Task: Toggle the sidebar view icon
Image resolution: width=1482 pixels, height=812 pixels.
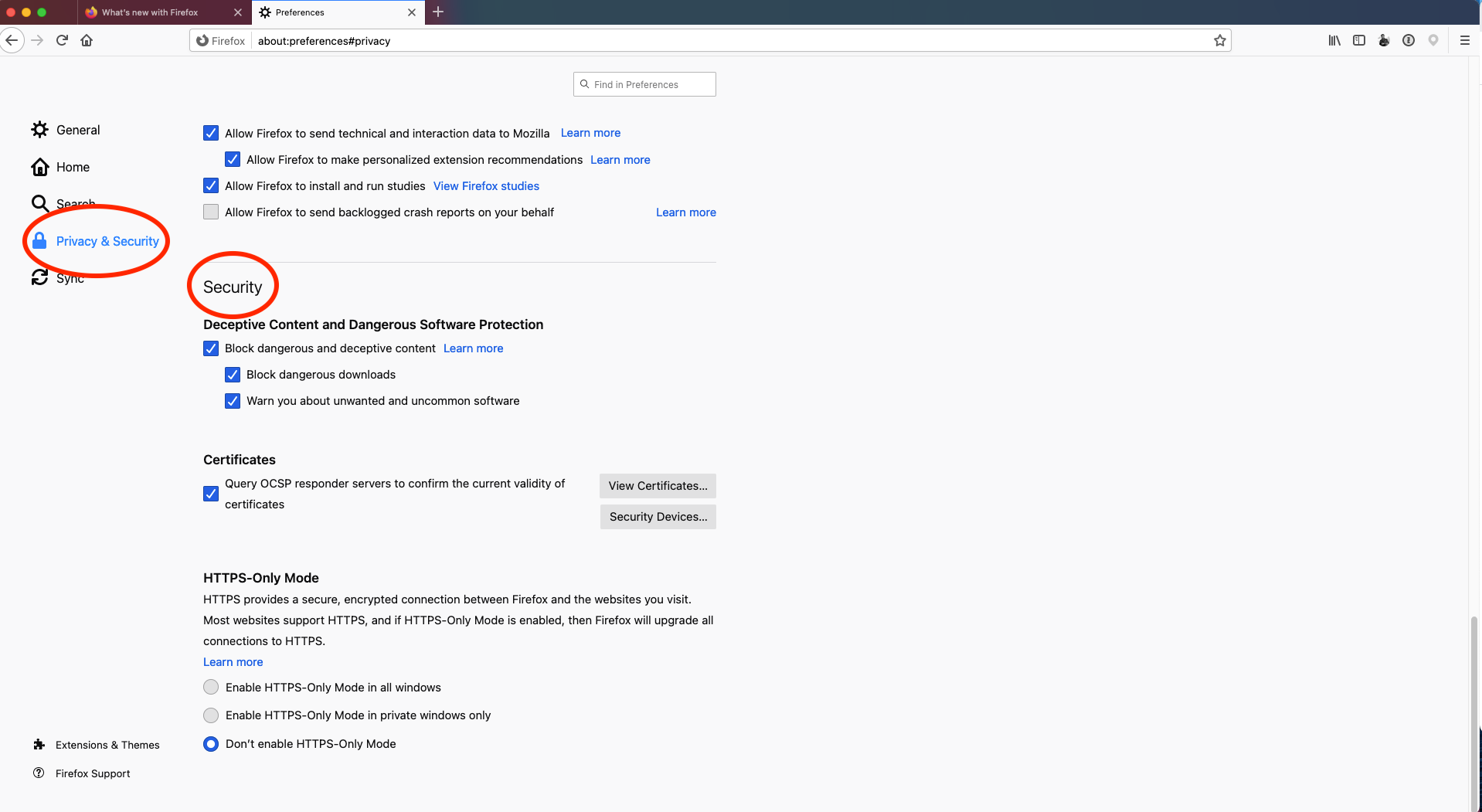Action: (1359, 40)
